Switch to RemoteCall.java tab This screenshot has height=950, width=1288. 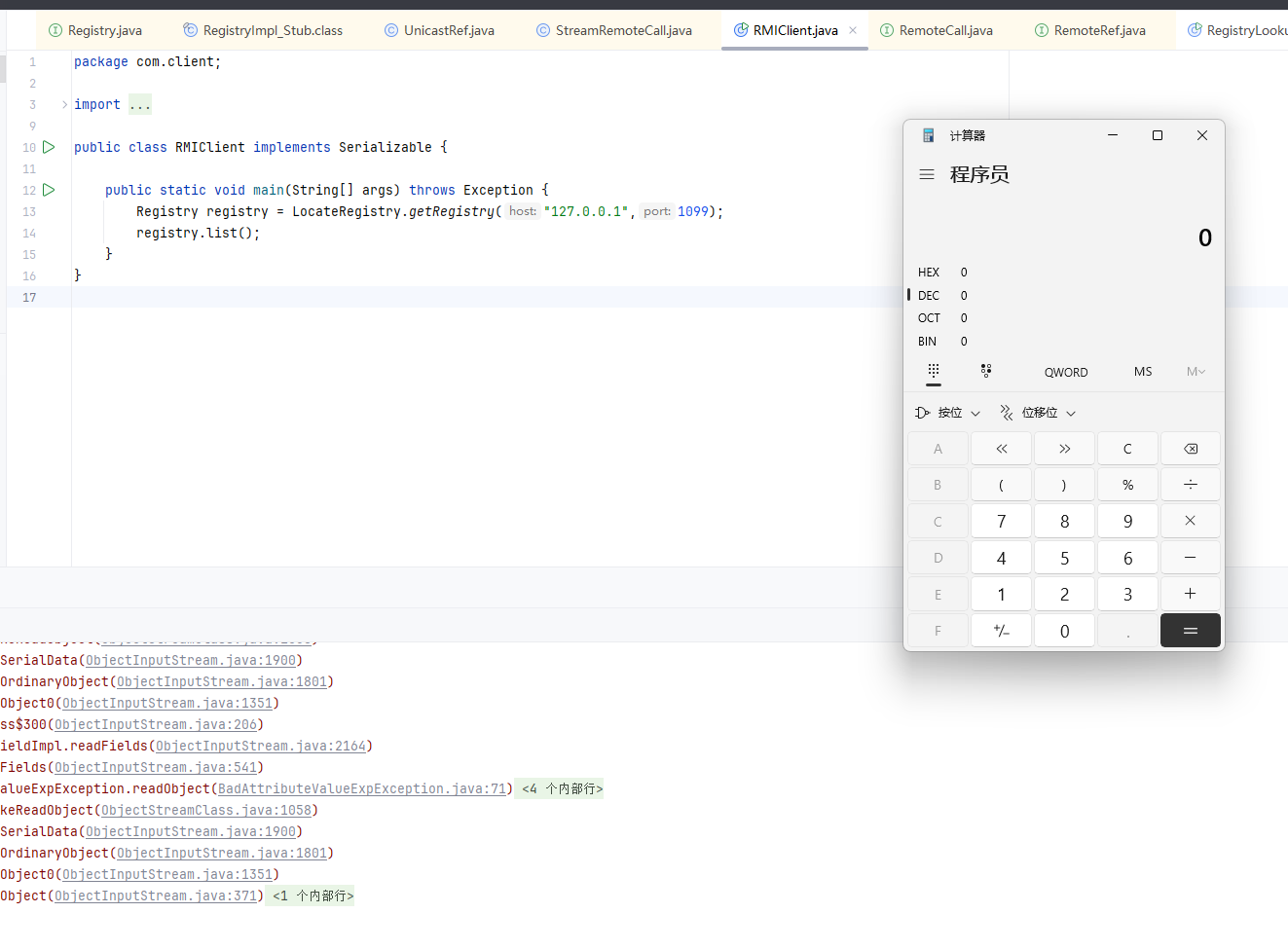click(937, 30)
